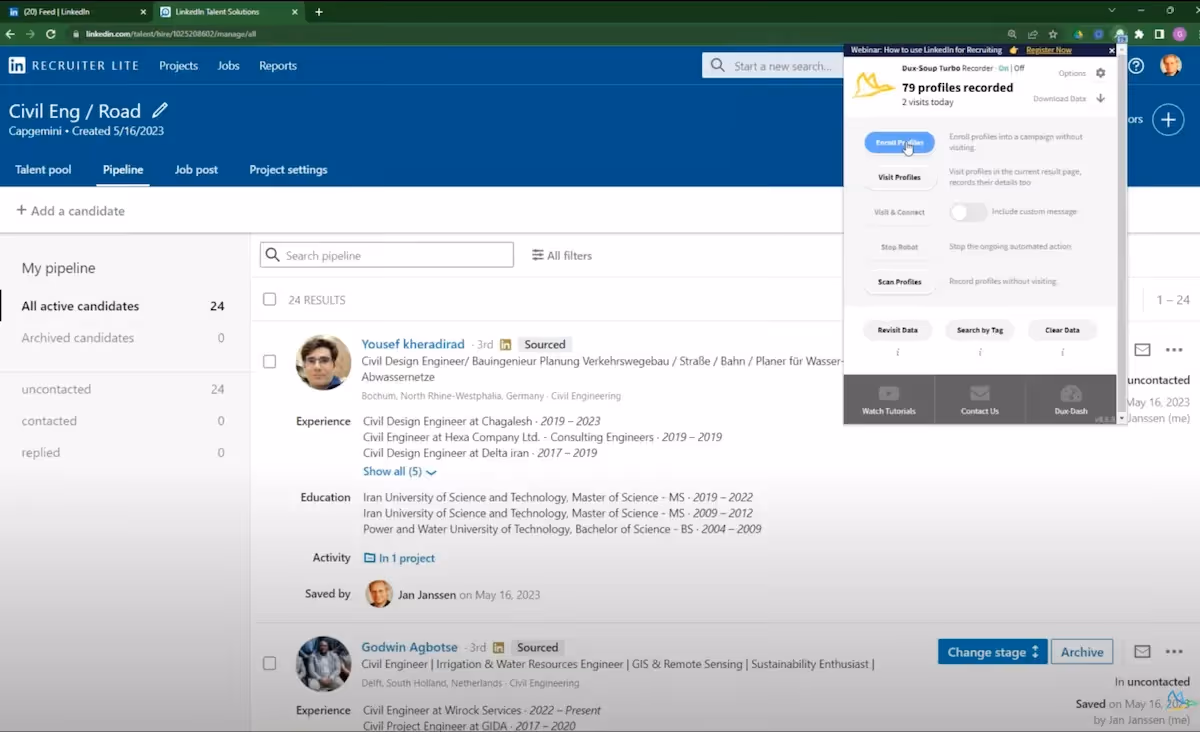This screenshot has width=1200, height=732.
Task: Expand Show all (5) experience
Action: click(399, 471)
